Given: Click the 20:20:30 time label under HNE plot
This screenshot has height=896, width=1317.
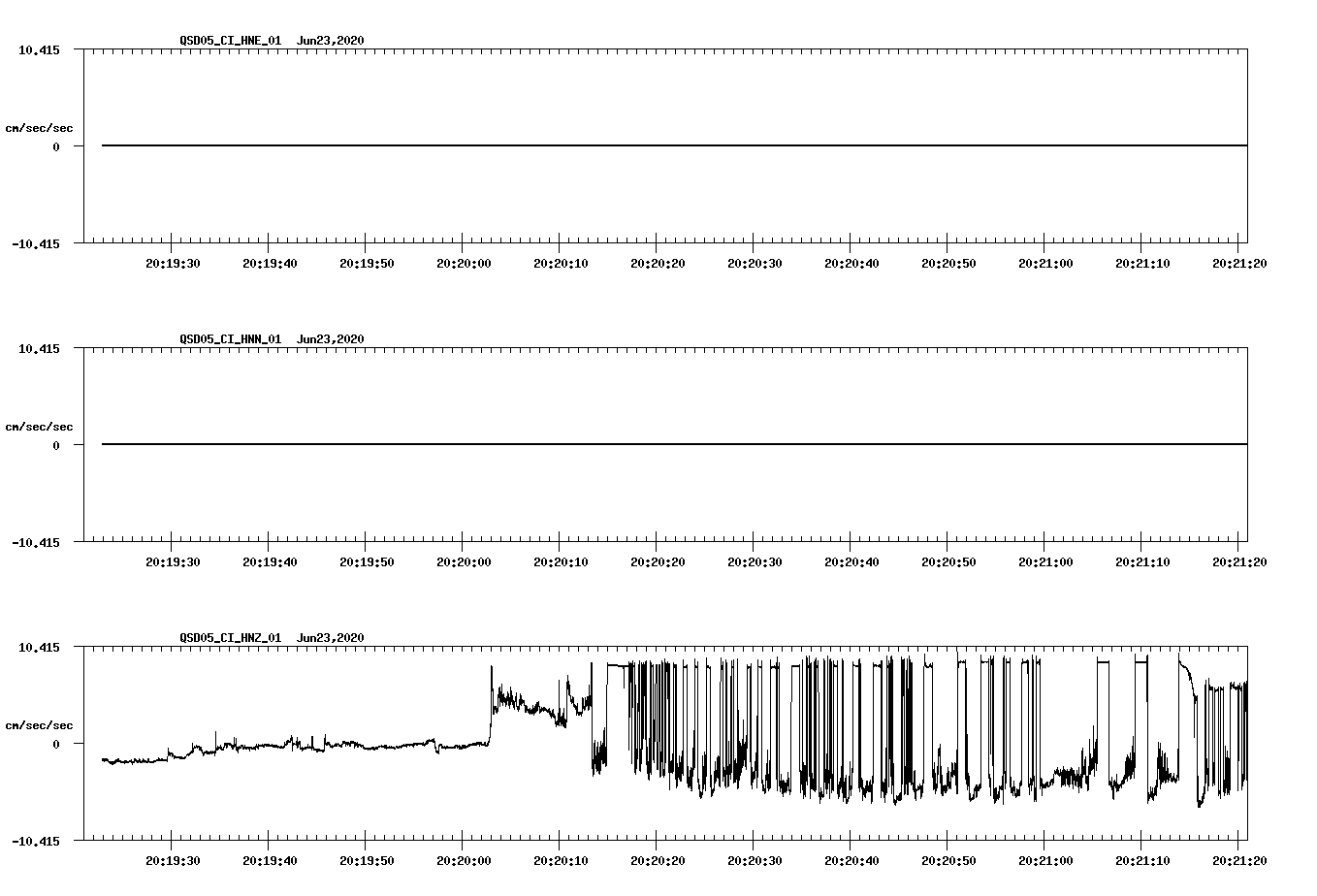Looking at the screenshot, I should point(755,264).
